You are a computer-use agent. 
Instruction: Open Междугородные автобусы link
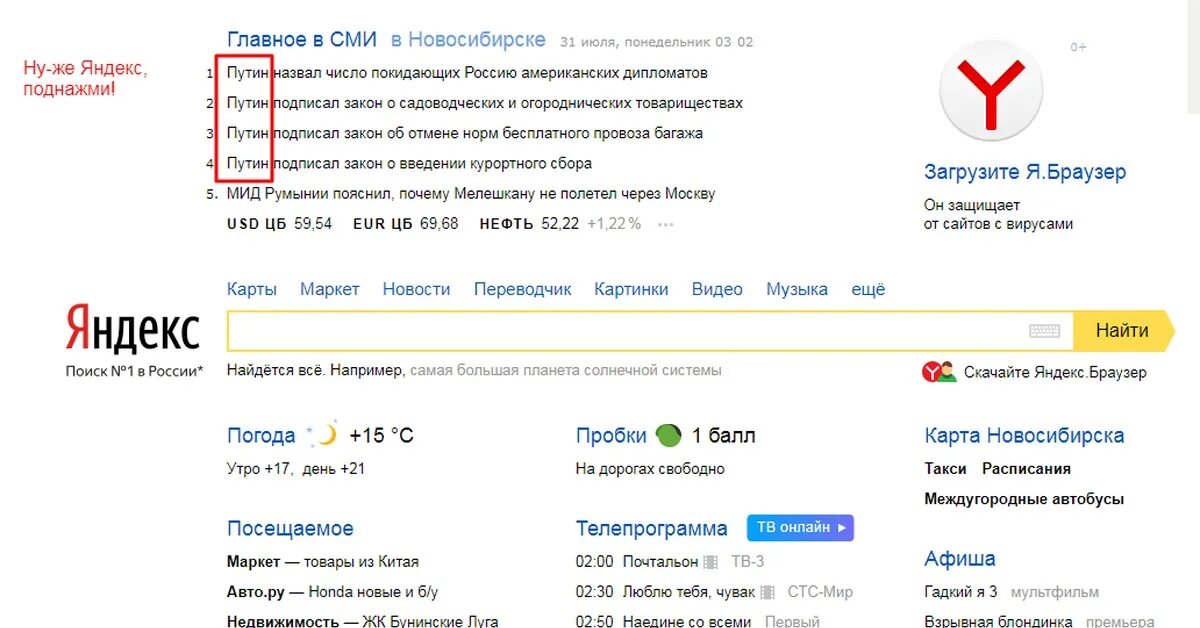tap(1024, 498)
